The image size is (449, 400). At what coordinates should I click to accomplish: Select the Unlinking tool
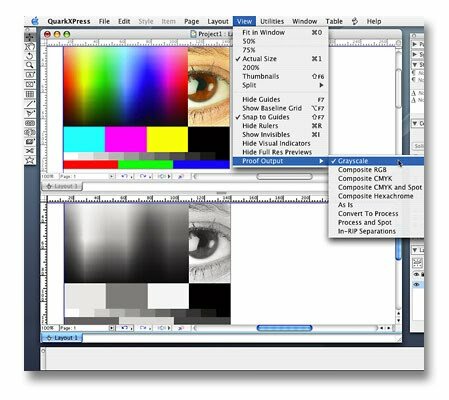point(30,132)
